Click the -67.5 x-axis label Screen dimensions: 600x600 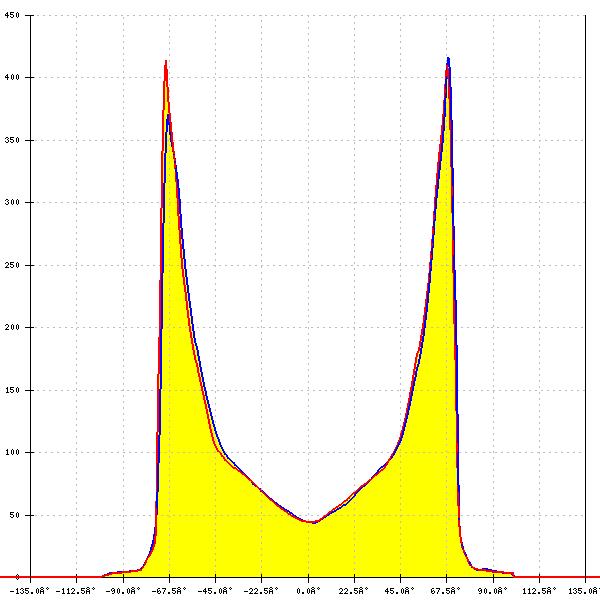click(x=169, y=591)
